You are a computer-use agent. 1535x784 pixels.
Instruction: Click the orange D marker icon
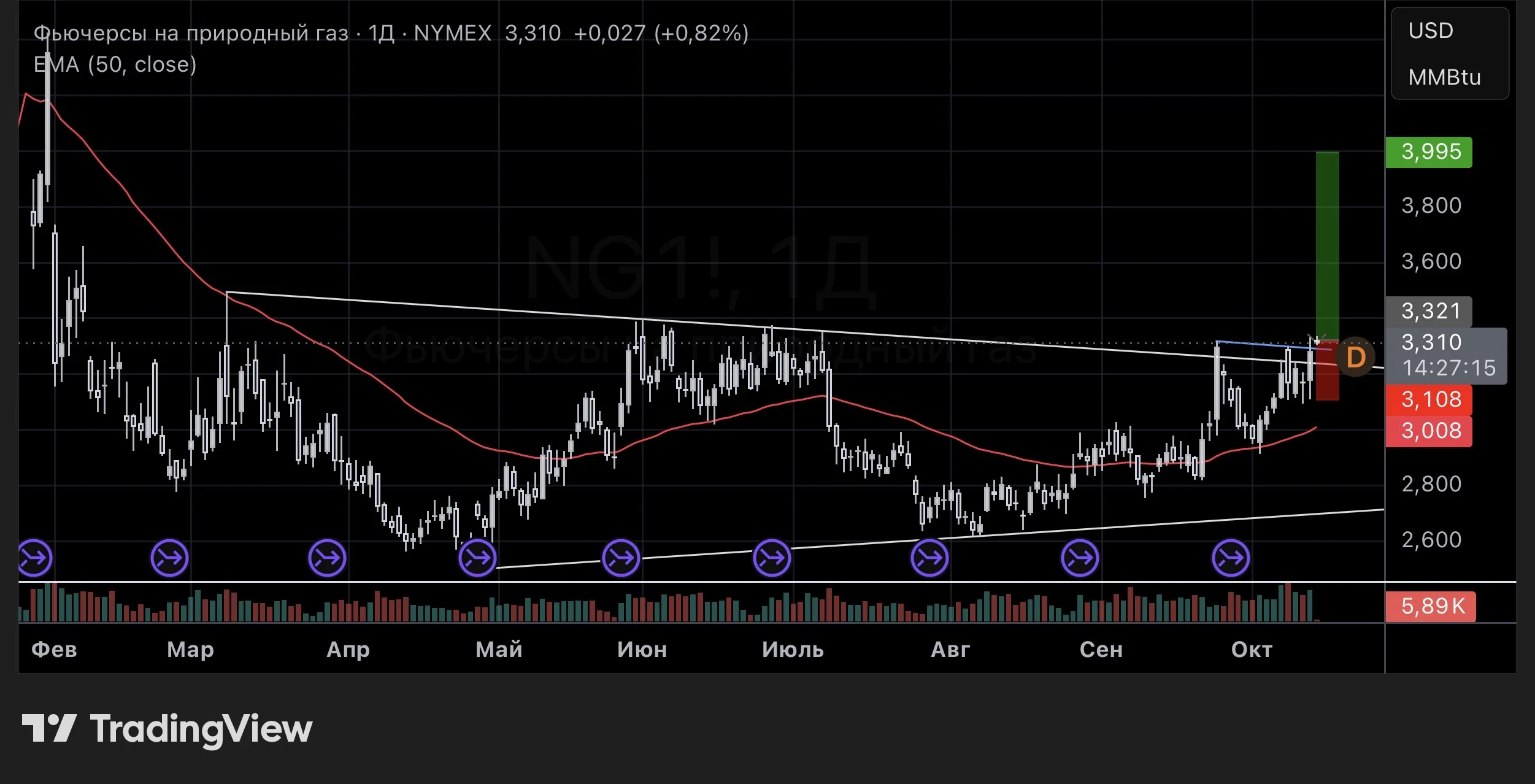[x=1355, y=356]
